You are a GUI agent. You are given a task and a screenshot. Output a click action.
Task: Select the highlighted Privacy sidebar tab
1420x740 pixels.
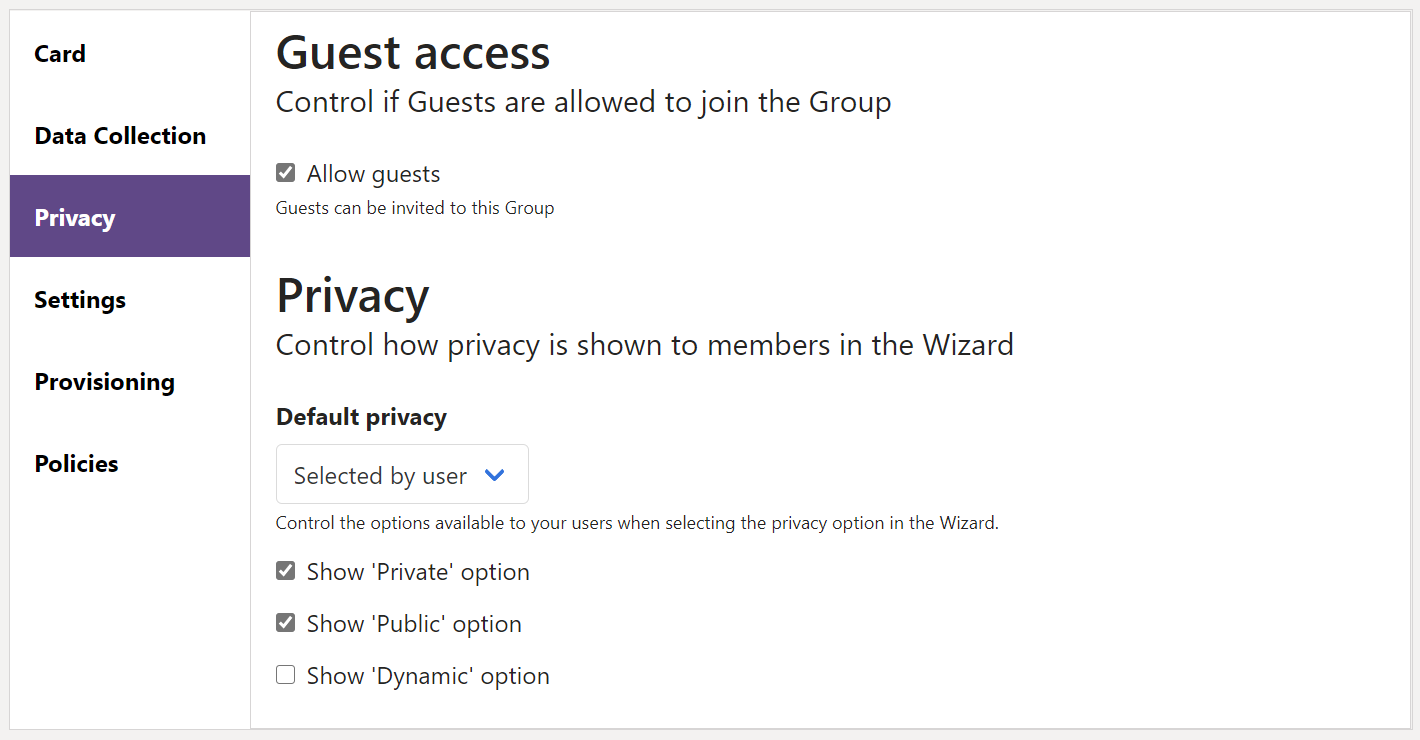75,218
